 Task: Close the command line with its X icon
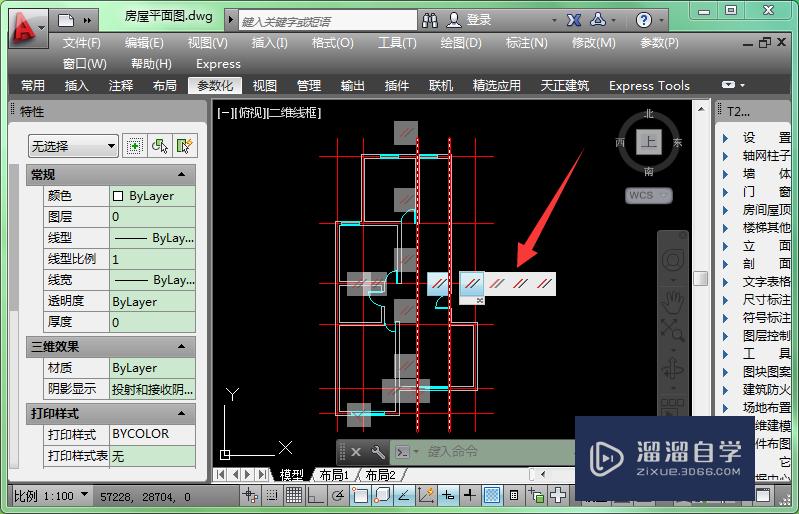356,452
